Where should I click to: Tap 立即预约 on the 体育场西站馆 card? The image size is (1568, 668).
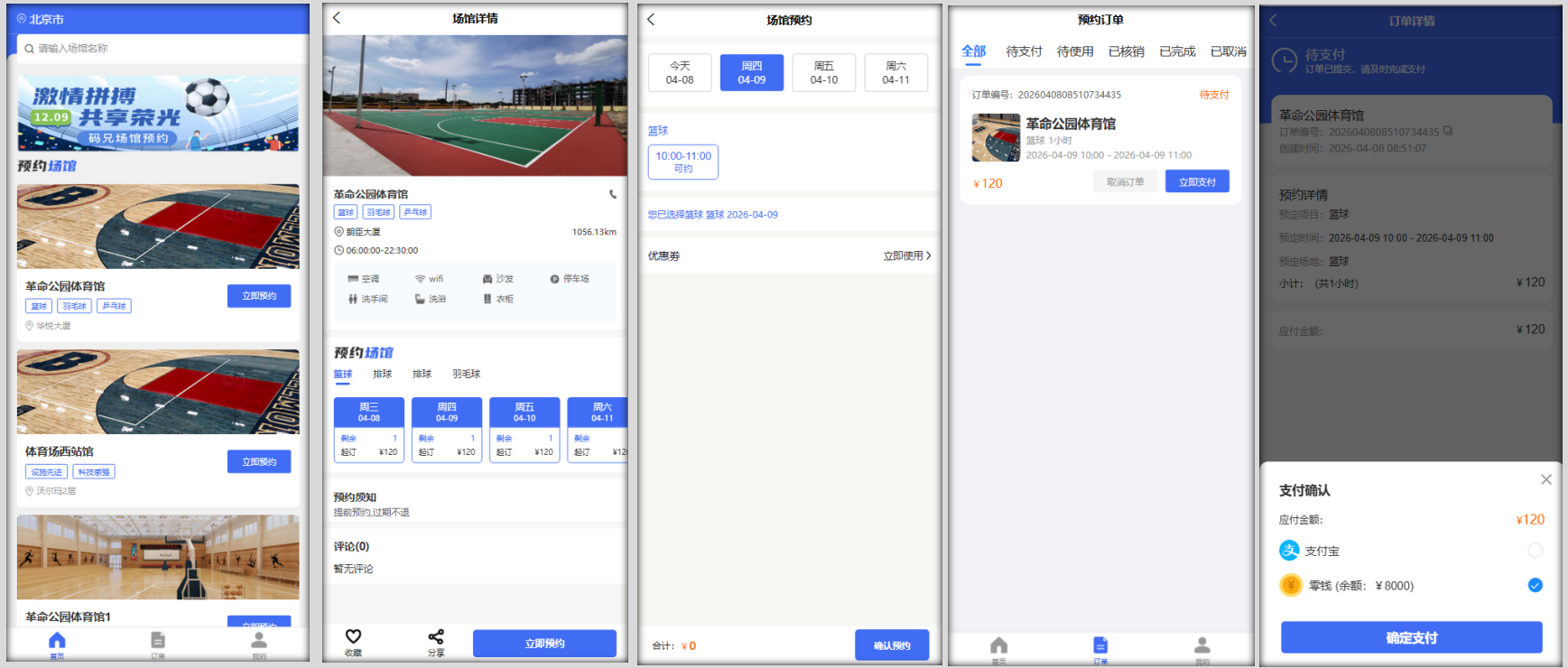coord(259,461)
